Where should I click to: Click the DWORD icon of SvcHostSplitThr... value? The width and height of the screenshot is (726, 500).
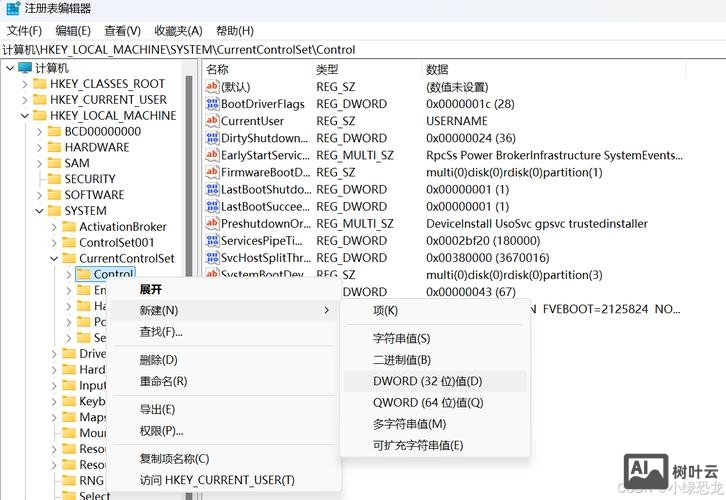(x=212, y=258)
